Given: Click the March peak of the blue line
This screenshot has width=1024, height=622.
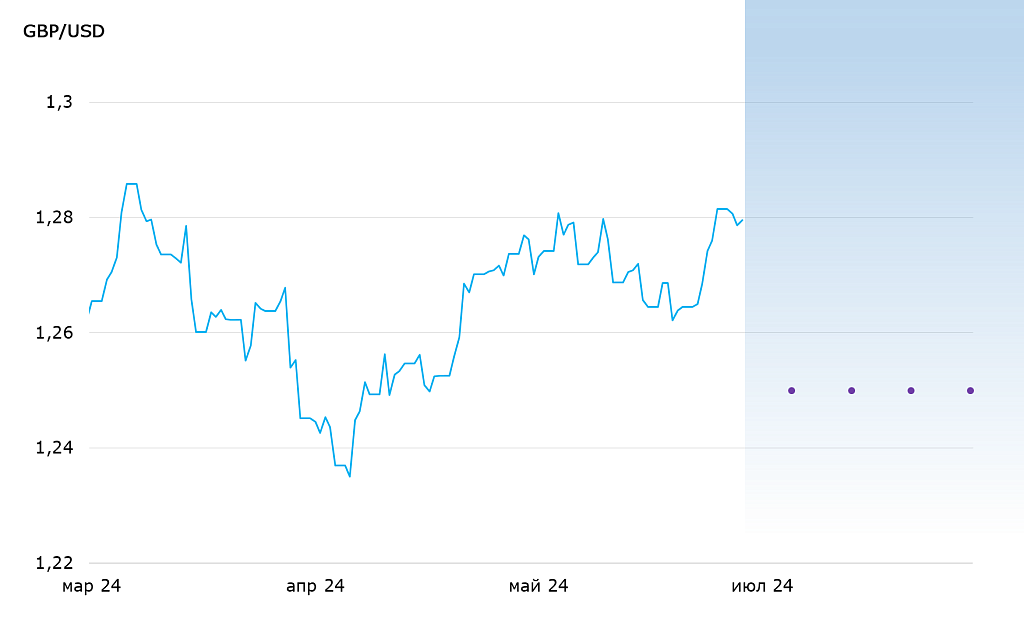Looking at the screenshot, I should coord(131,184).
